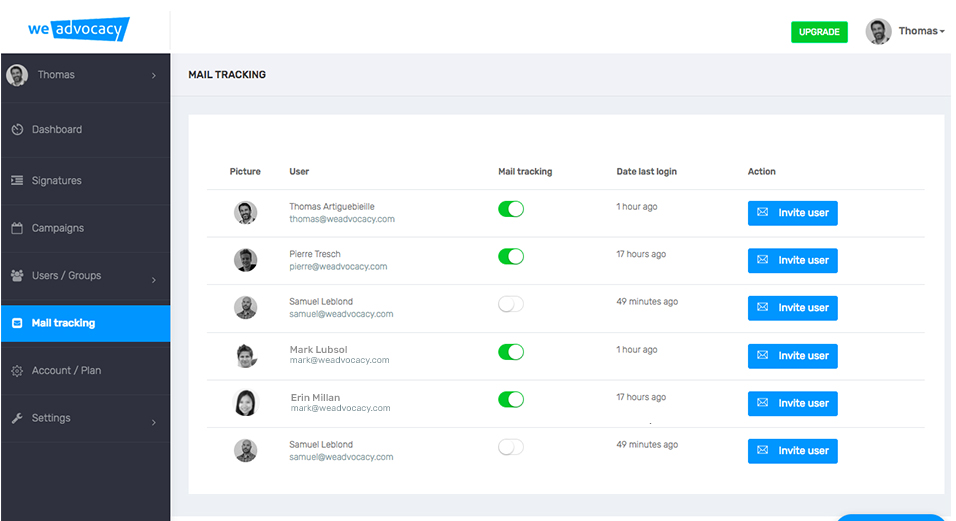Expand the Users / Groups submenu arrow
Screen dimensions: 956x521
pos(154,280)
